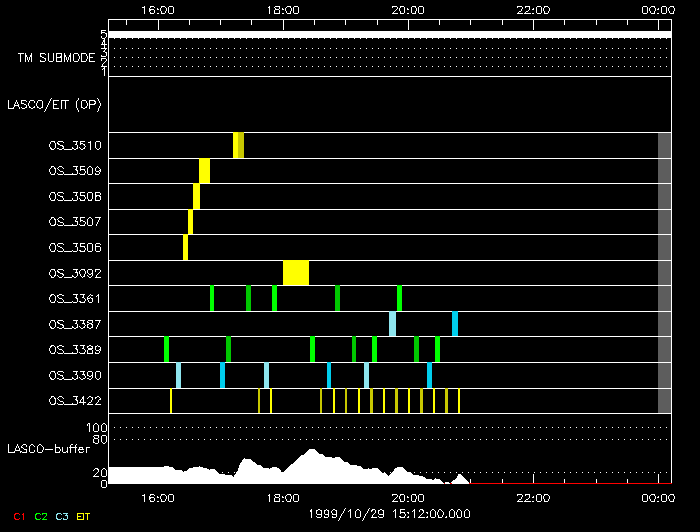Click the large yellow block in OS_3092 row
Image resolution: width=700 pixels, height=532 pixels.
(x=296, y=273)
